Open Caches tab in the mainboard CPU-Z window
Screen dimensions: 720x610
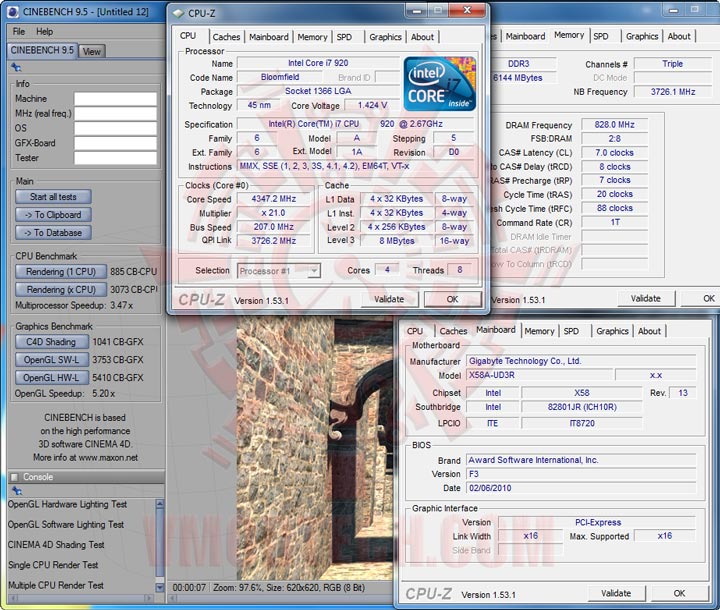[453, 331]
